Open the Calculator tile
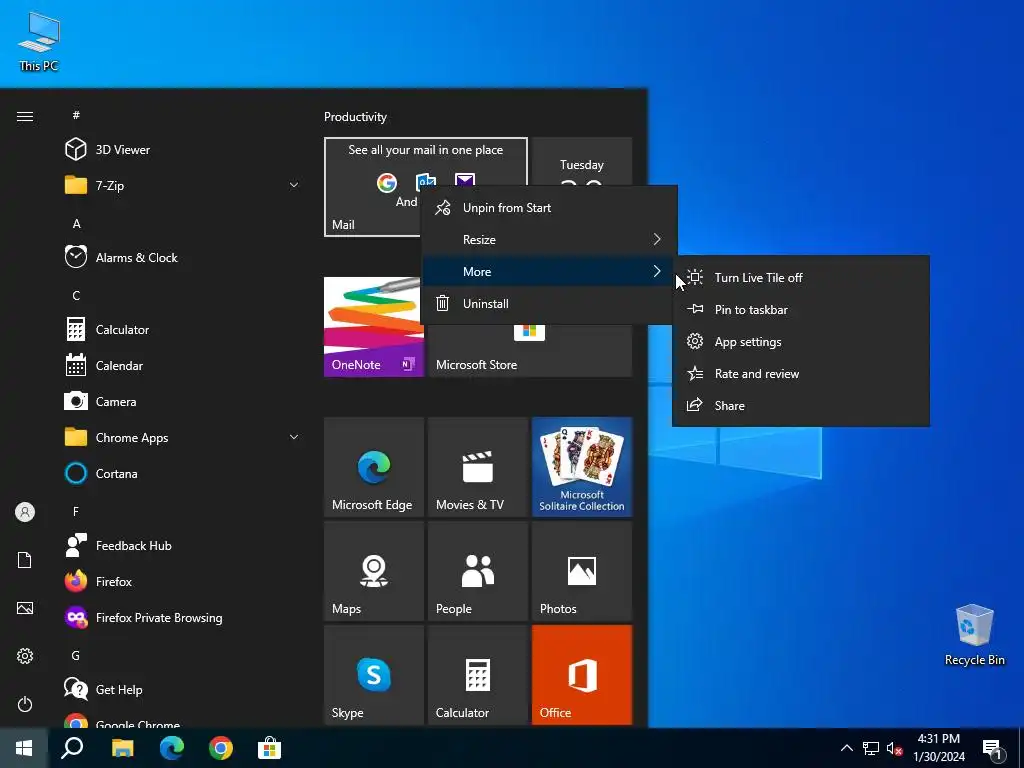Image resolution: width=1024 pixels, height=768 pixels. [x=477, y=675]
